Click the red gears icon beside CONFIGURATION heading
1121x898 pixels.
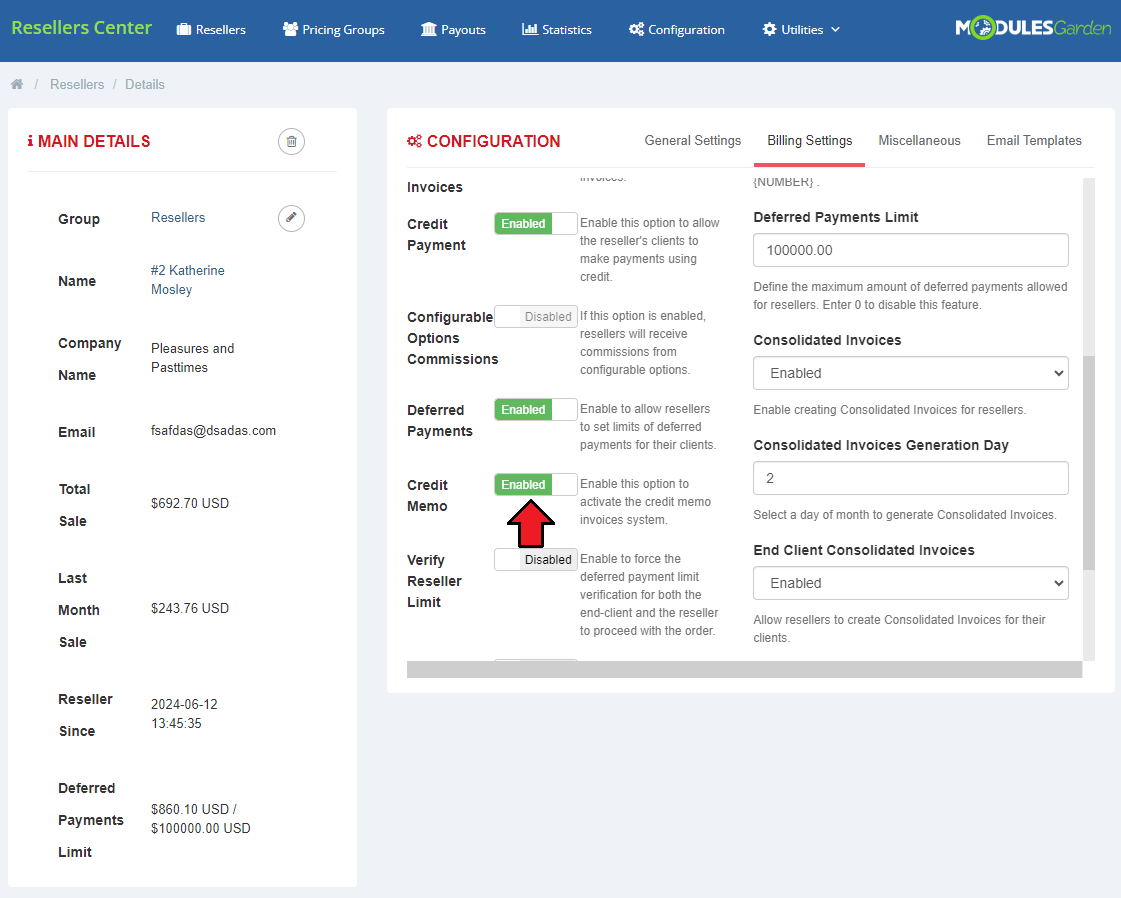pyautogui.click(x=415, y=142)
